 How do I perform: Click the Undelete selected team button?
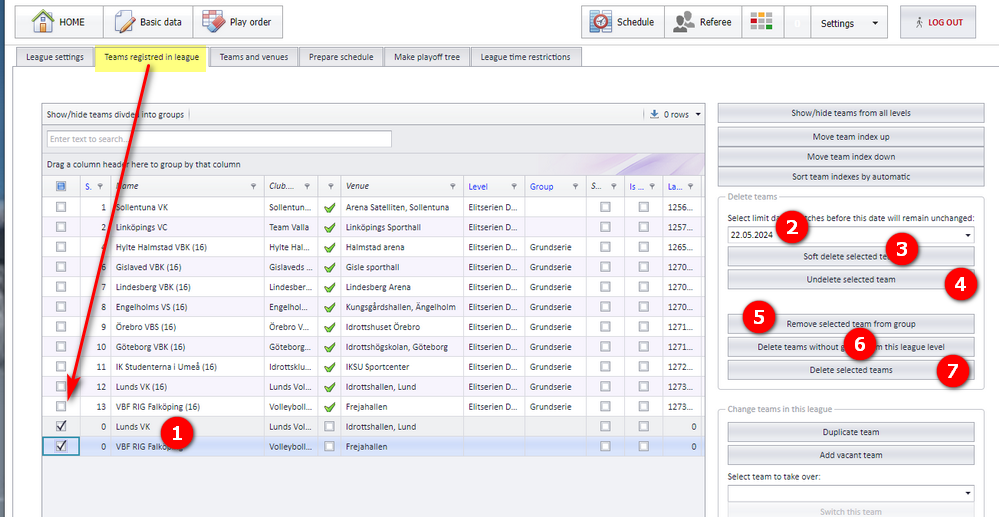pyautogui.click(x=851, y=279)
